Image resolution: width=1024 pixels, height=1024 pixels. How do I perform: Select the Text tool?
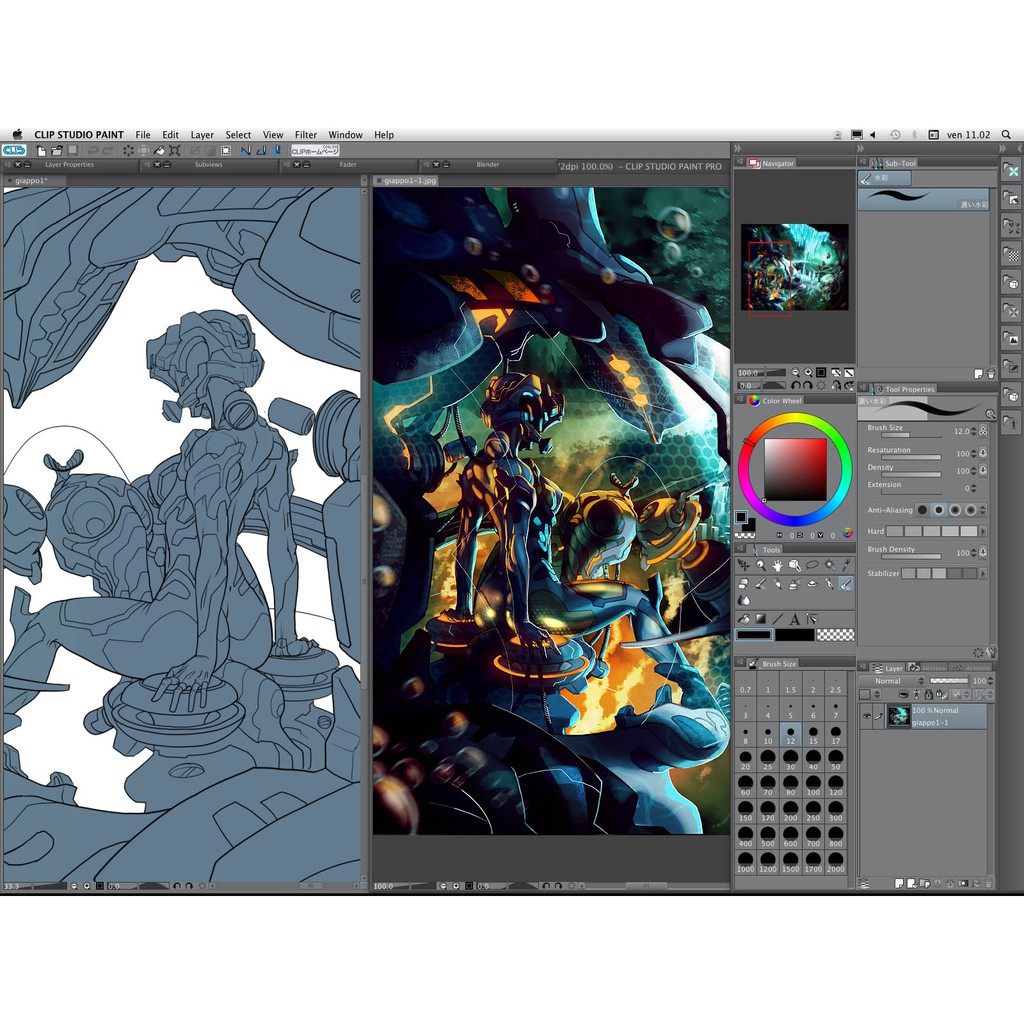coord(794,619)
